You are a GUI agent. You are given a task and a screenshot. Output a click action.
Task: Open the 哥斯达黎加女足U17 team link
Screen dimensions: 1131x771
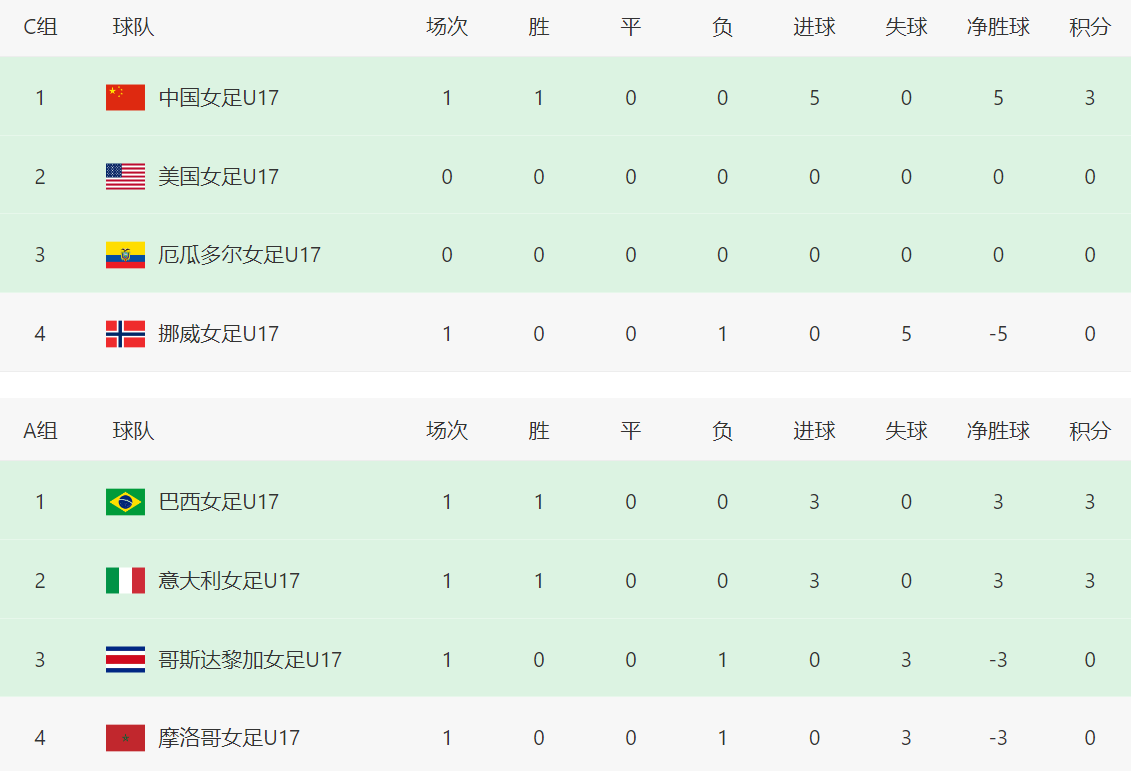click(x=250, y=660)
